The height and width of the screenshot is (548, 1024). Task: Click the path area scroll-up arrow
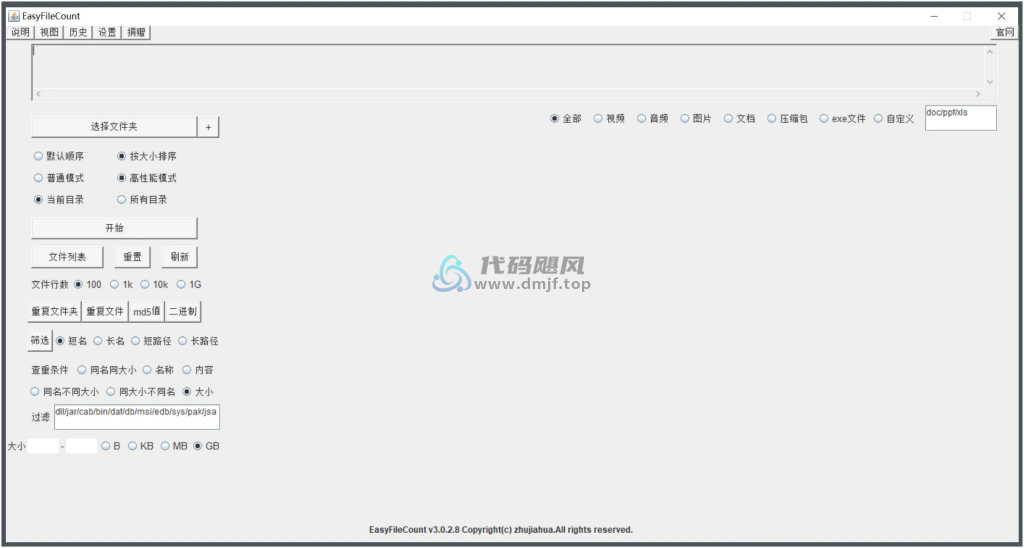pyautogui.click(x=989, y=52)
